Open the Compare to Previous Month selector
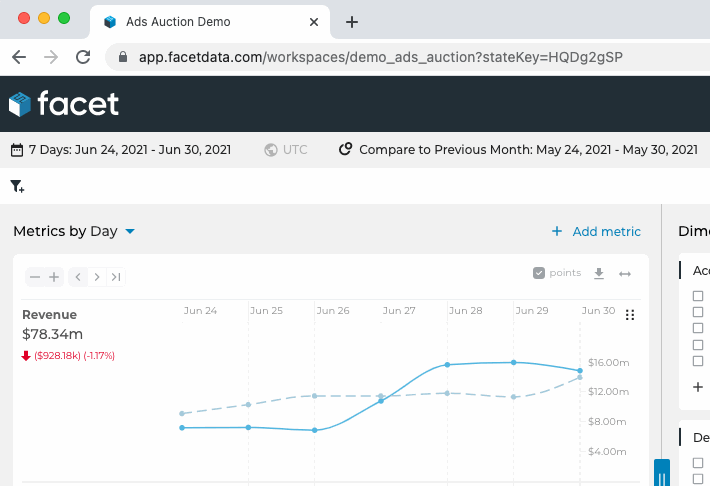710x486 pixels. pyautogui.click(x=518, y=150)
